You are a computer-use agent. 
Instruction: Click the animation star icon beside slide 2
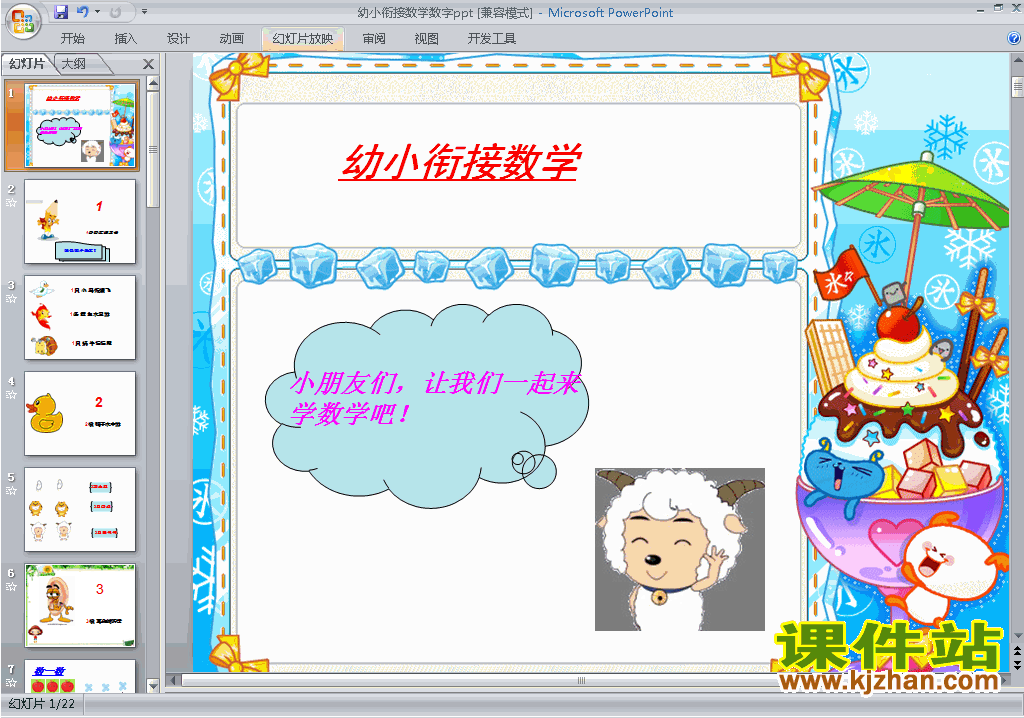point(11,203)
